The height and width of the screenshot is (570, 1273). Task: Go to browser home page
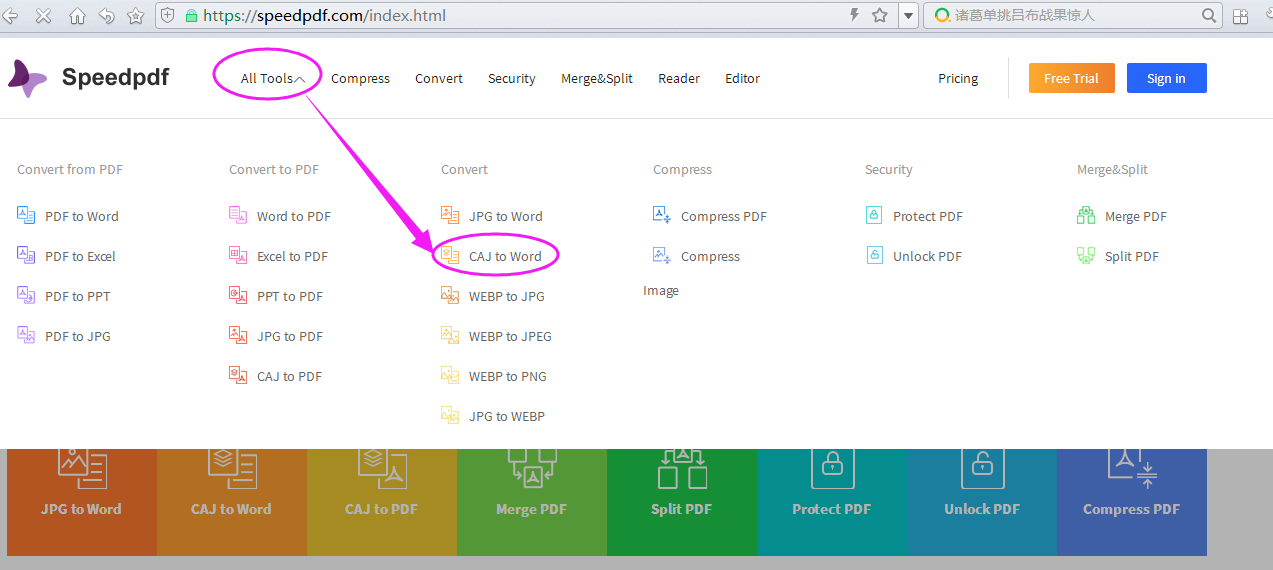coord(76,15)
